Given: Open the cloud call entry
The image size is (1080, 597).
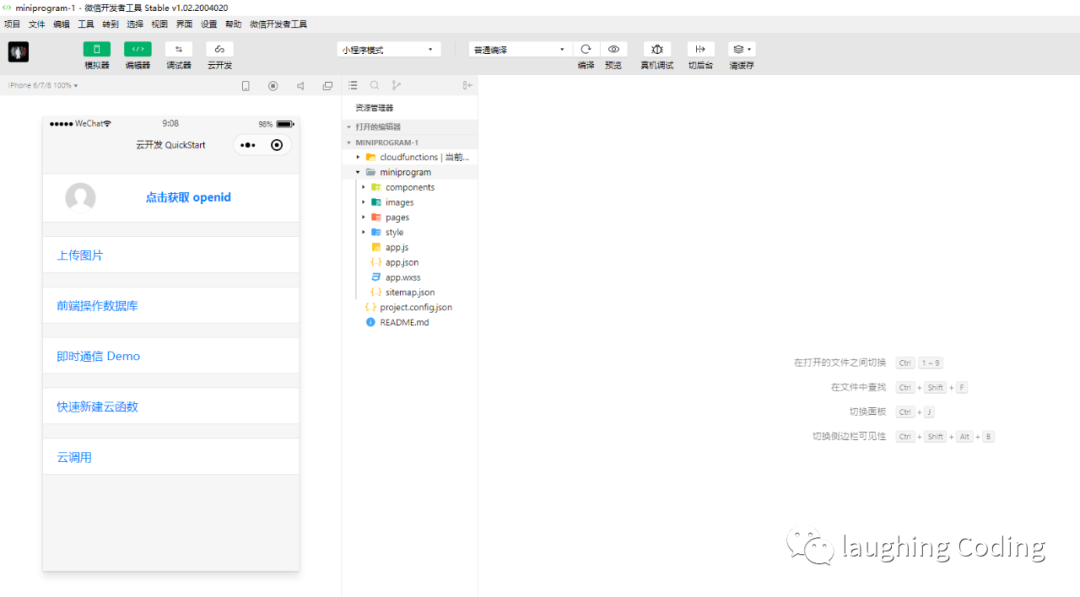Looking at the screenshot, I should point(171,457).
